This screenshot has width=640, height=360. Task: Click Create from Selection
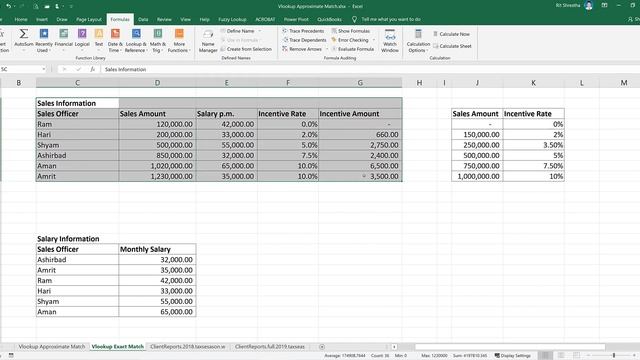coord(246,49)
